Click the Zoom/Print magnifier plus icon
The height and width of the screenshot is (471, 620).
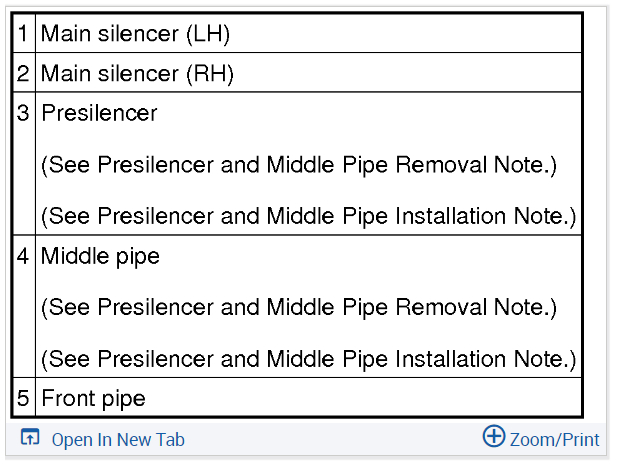494,437
